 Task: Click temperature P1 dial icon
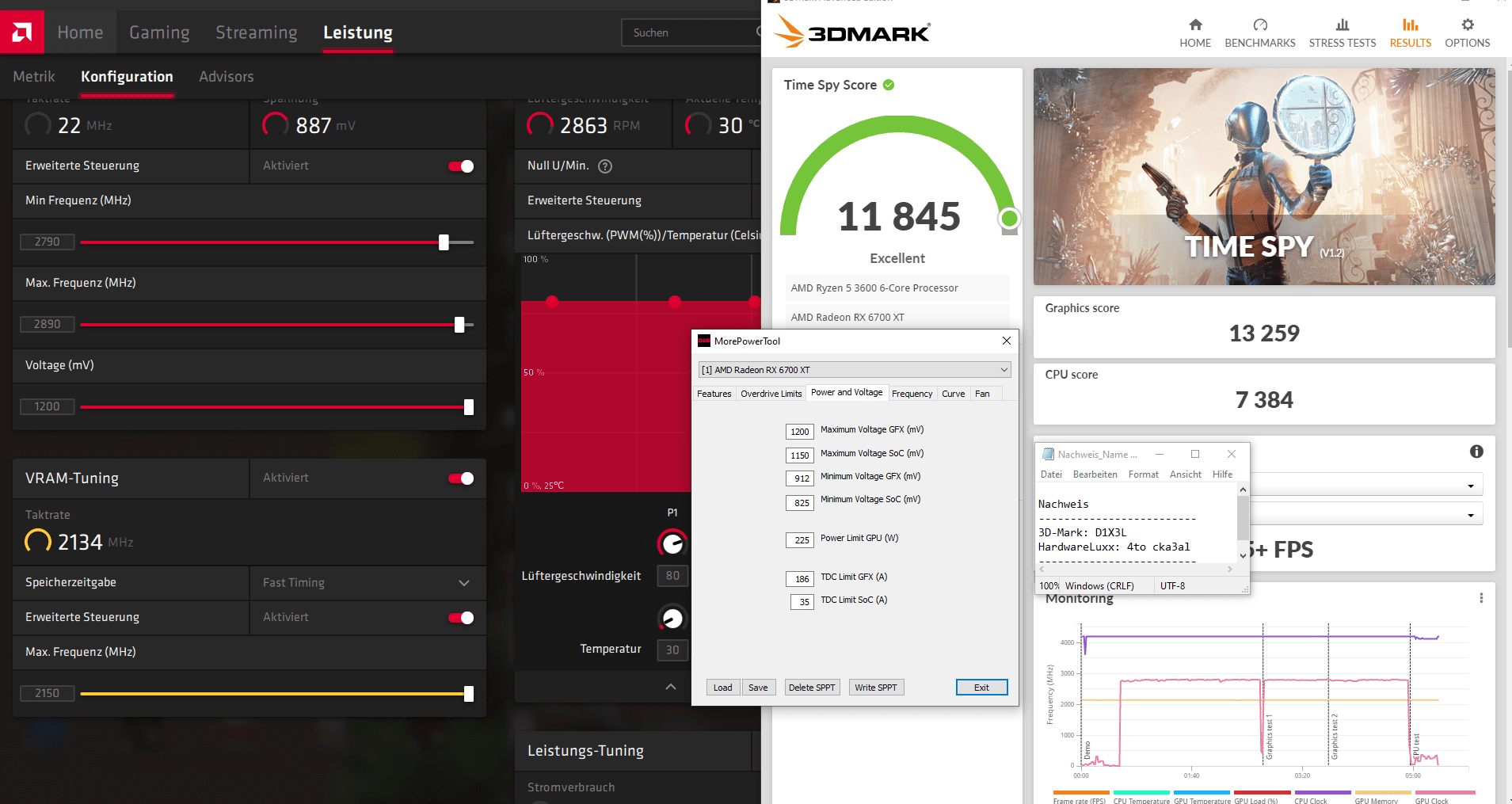pyautogui.click(x=672, y=618)
